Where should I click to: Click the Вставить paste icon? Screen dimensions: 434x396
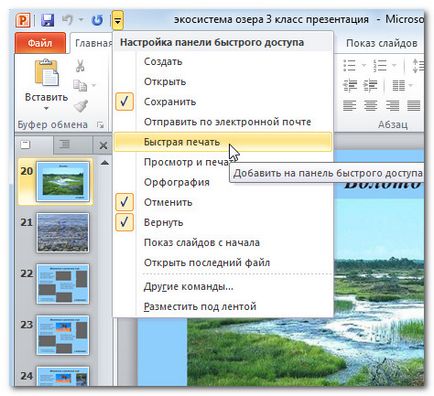click(x=47, y=73)
